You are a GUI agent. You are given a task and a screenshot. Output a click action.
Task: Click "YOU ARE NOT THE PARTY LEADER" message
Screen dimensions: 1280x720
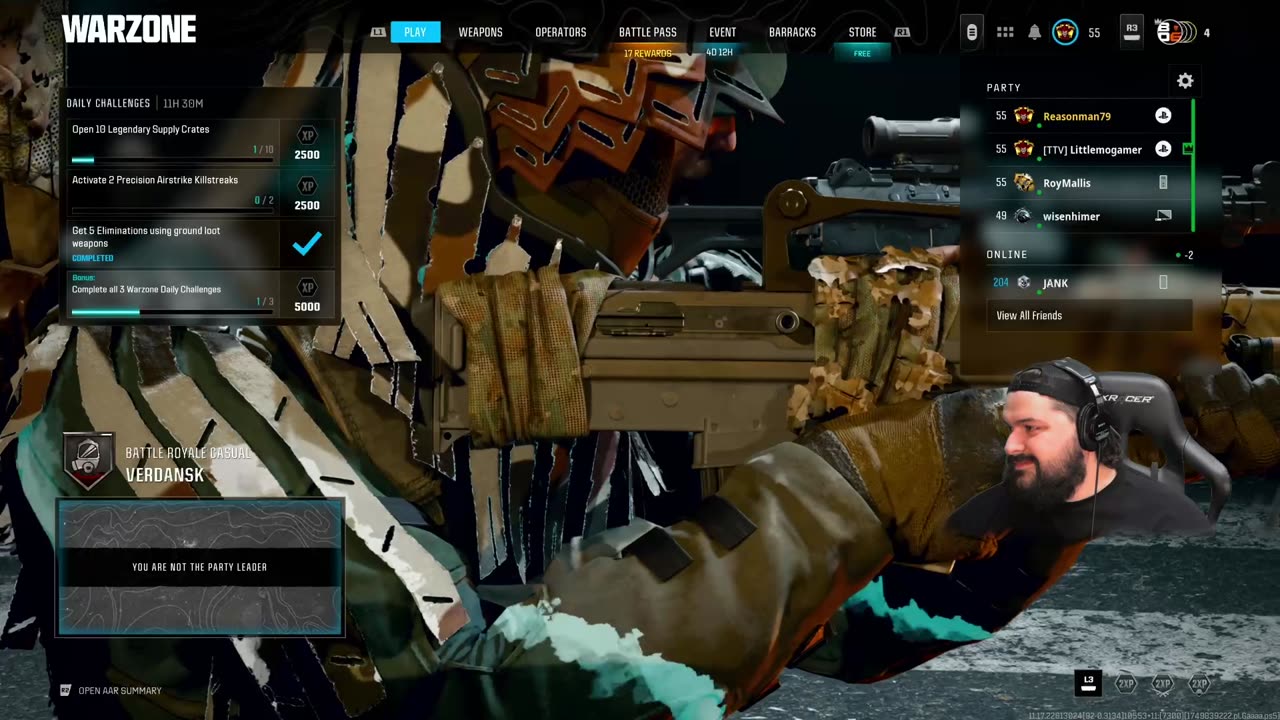[200, 567]
